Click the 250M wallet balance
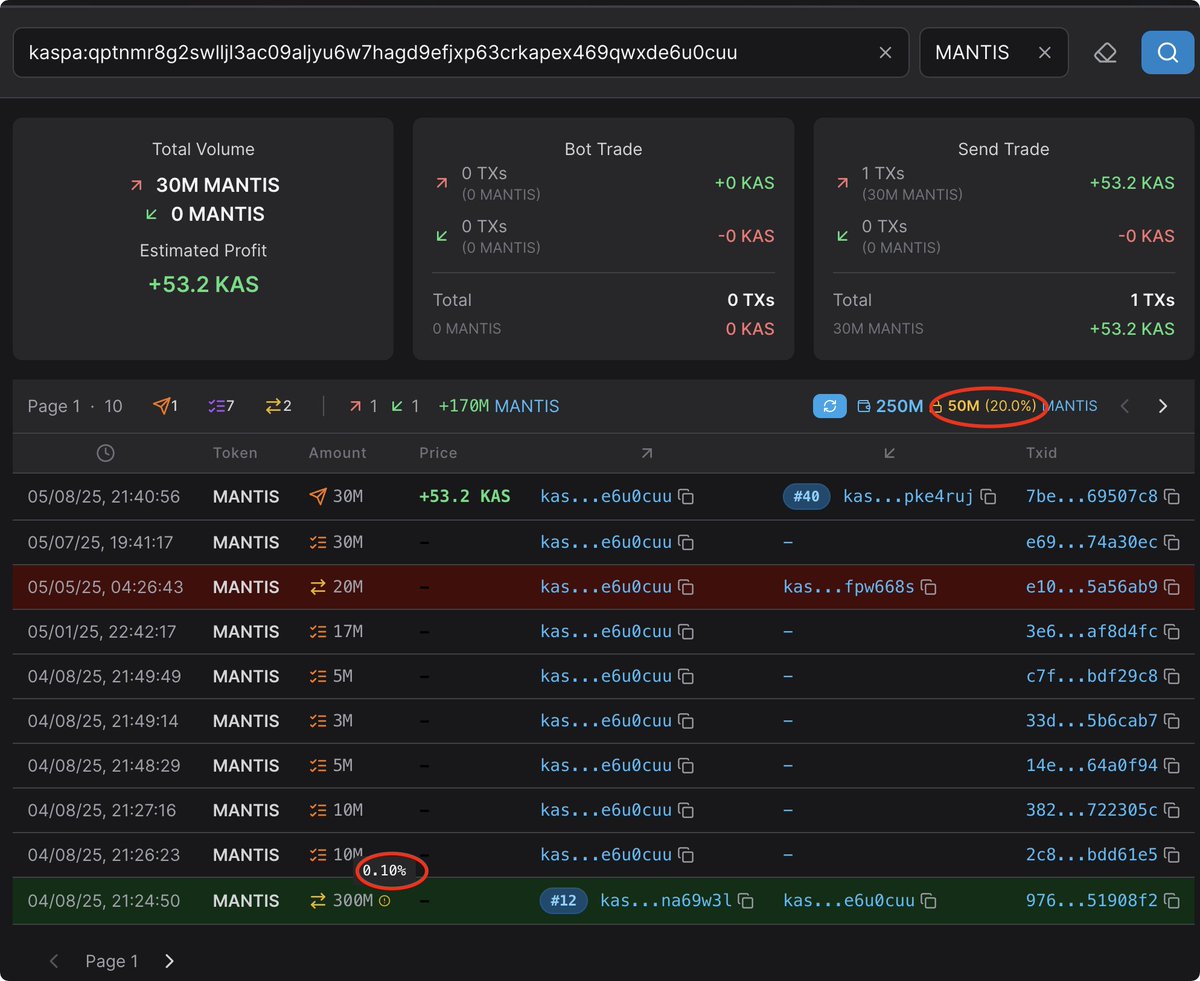This screenshot has width=1200, height=981. point(890,406)
